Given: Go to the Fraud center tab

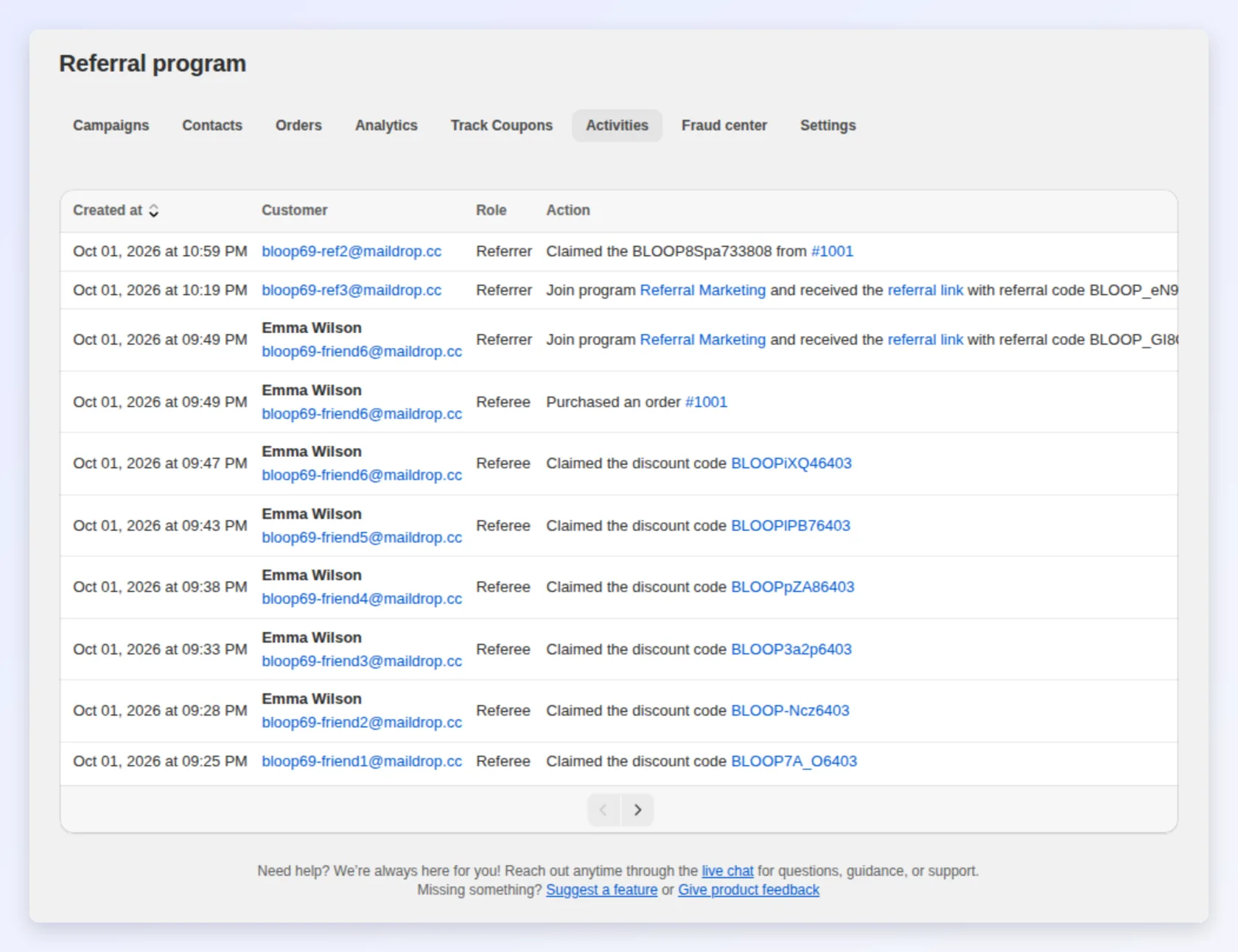Looking at the screenshot, I should (x=724, y=125).
